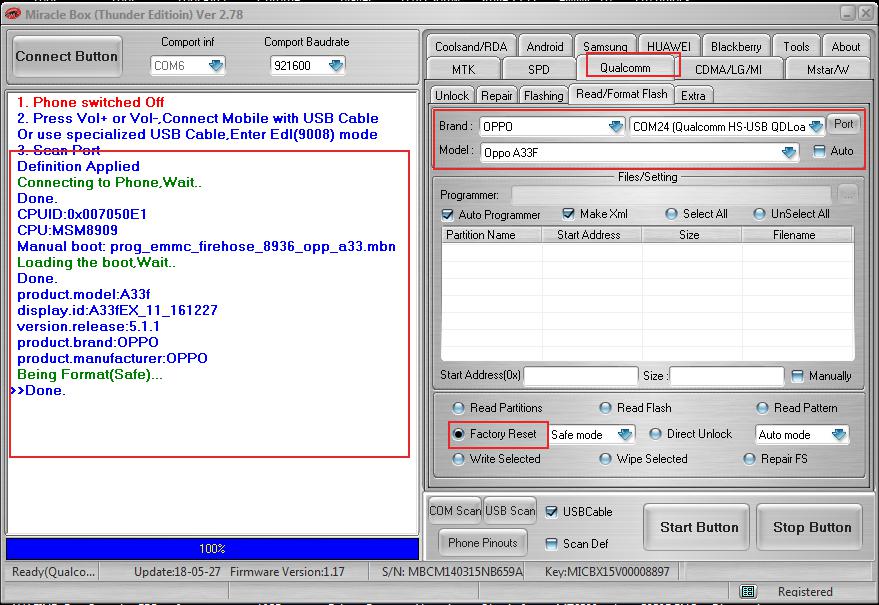Switch to the SPD tab
Image resolution: width=879 pixels, height=605 pixels.
click(539, 69)
